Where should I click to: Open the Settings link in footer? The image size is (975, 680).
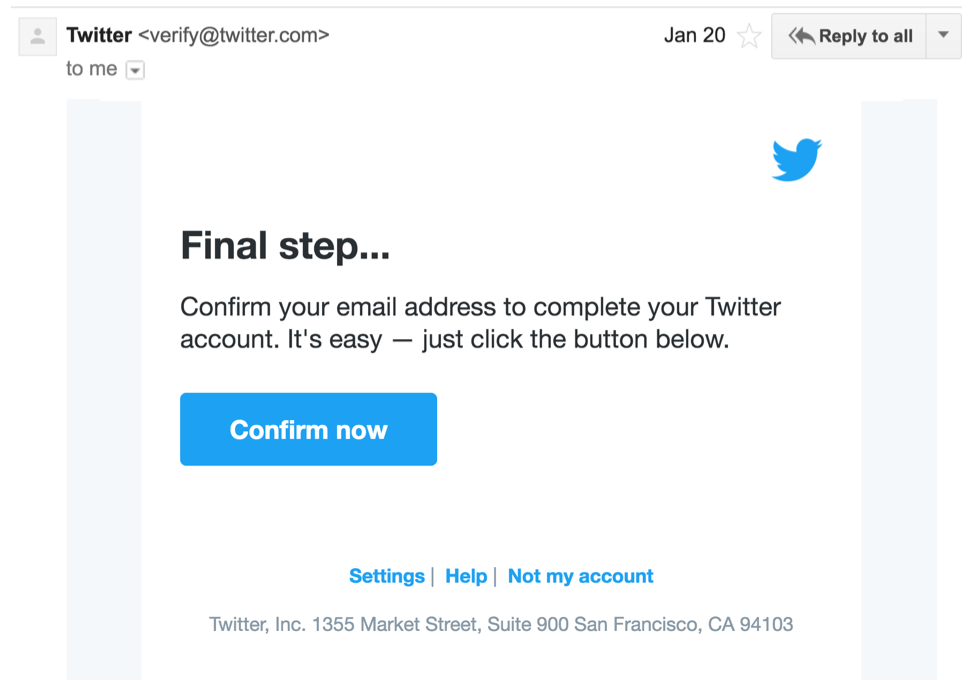click(x=386, y=576)
